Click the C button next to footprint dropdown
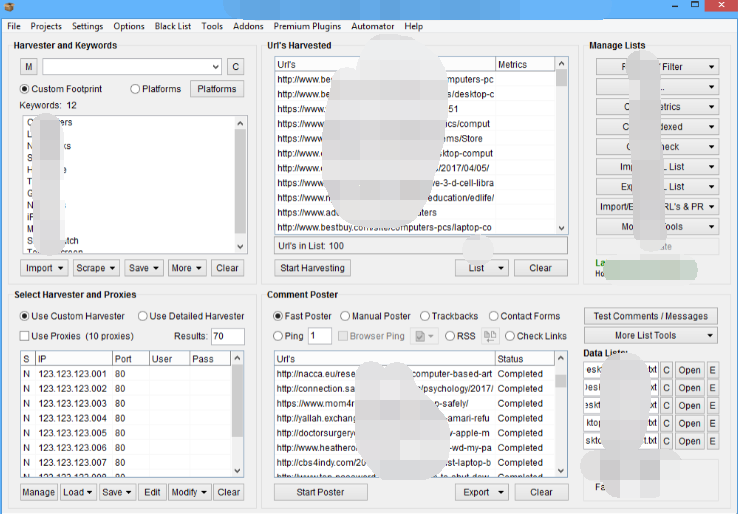 (x=235, y=67)
